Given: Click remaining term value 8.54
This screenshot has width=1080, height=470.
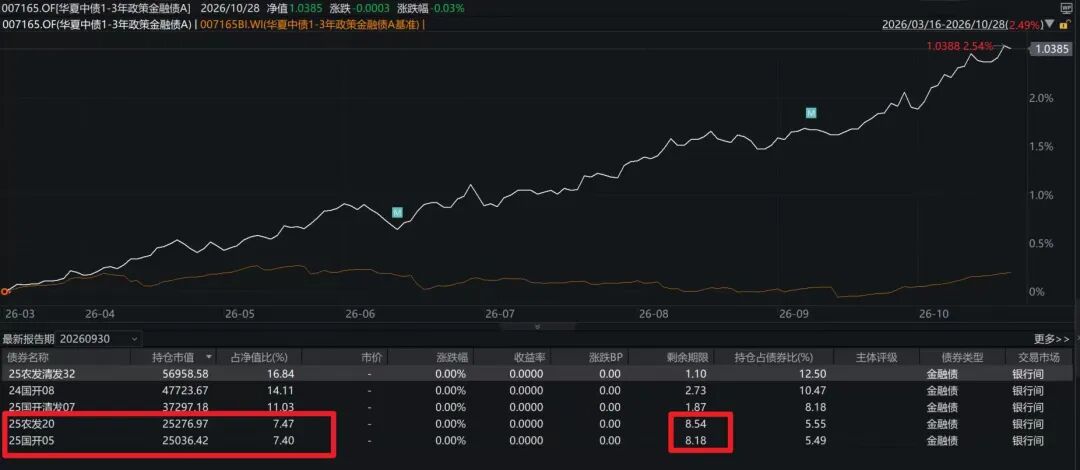Looking at the screenshot, I should coord(697,424).
